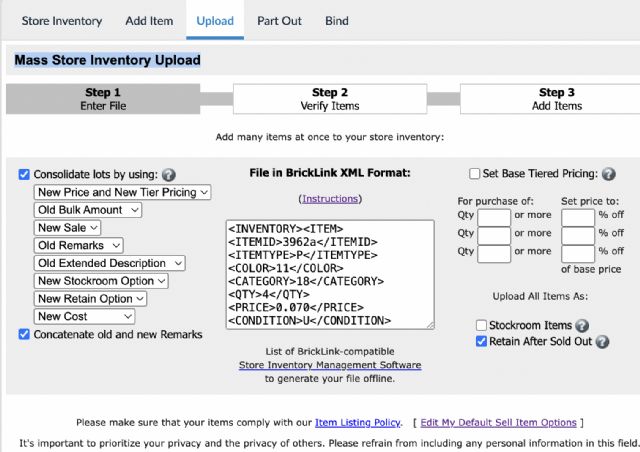640x452 pixels.
Task: Toggle Consolidate lots by using checkbox
Action: click(24, 174)
